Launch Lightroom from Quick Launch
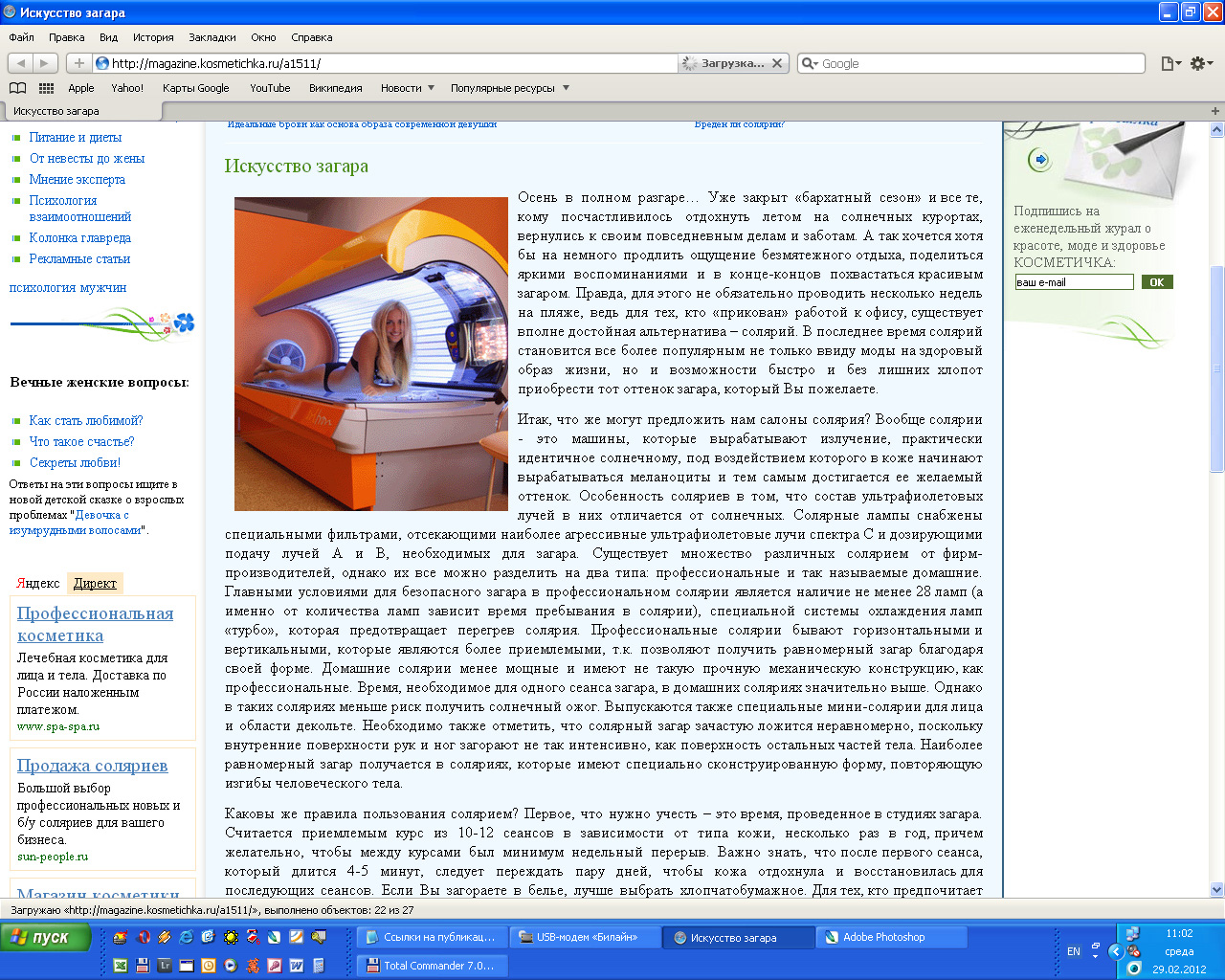 point(165,965)
